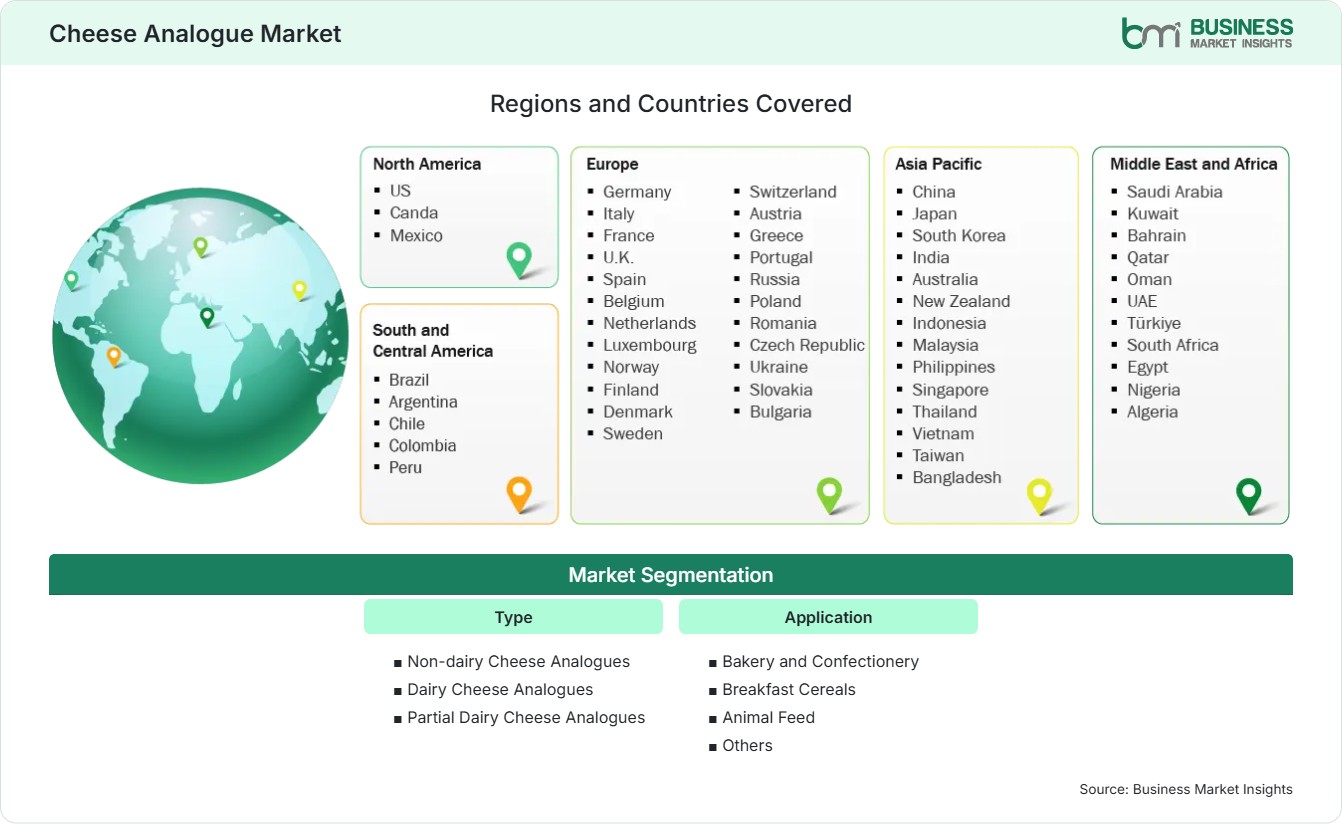Click the Source: Business Market Insights note
The width and height of the screenshot is (1342, 824).
(1186, 789)
